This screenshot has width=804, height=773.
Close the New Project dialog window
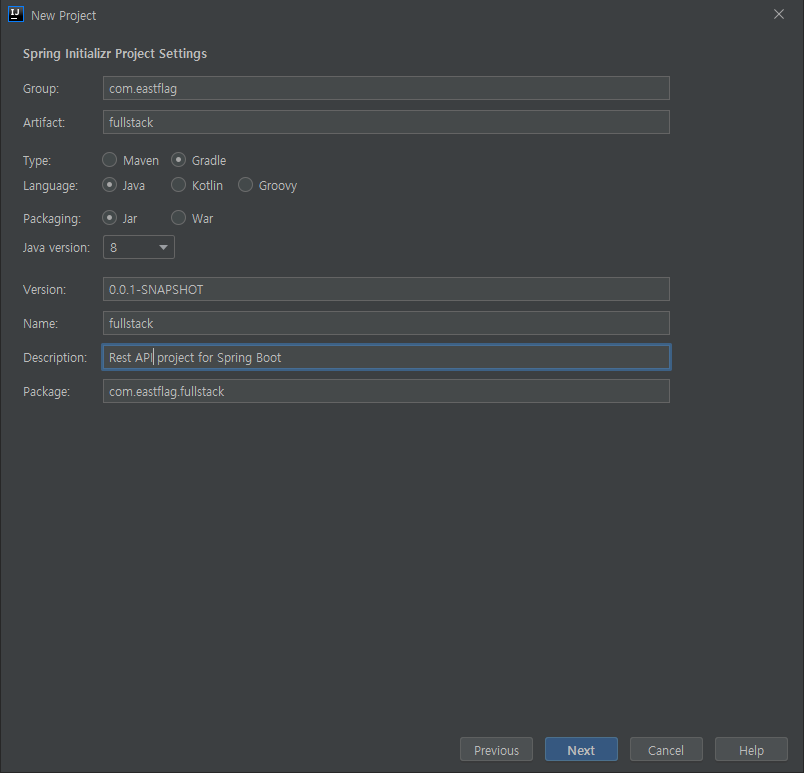pyautogui.click(x=779, y=15)
